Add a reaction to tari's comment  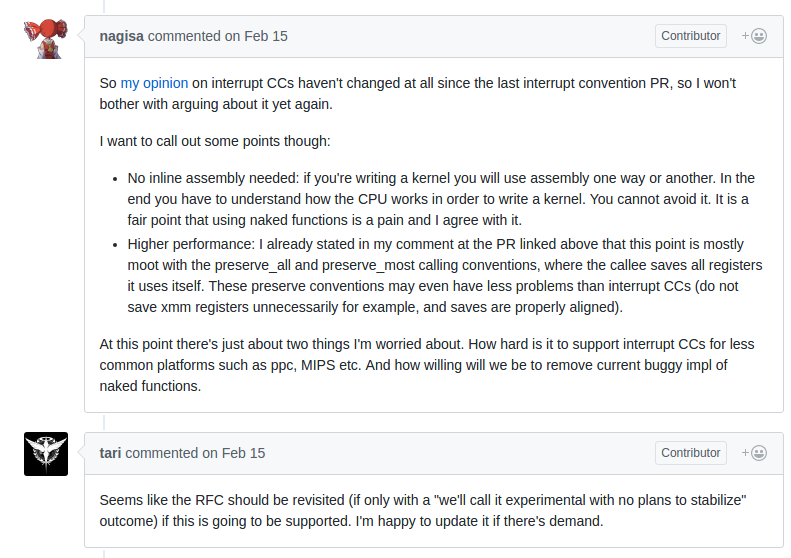tap(754, 453)
